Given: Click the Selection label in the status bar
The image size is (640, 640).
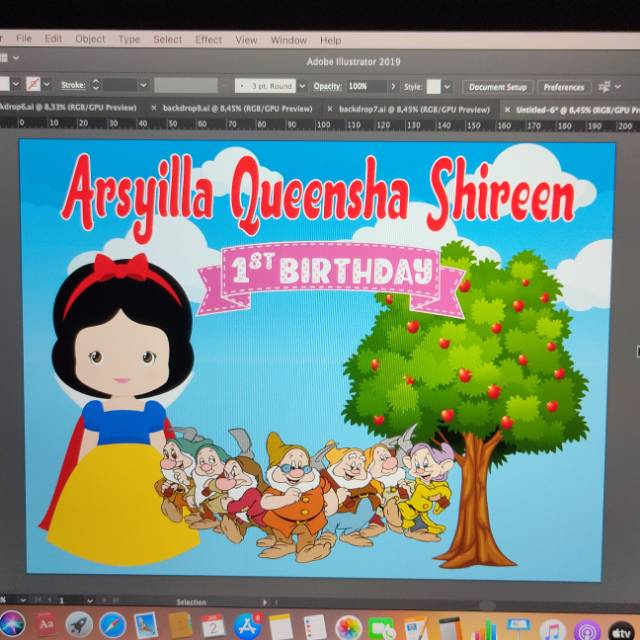Looking at the screenshot, I should click(x=191, y=602).
